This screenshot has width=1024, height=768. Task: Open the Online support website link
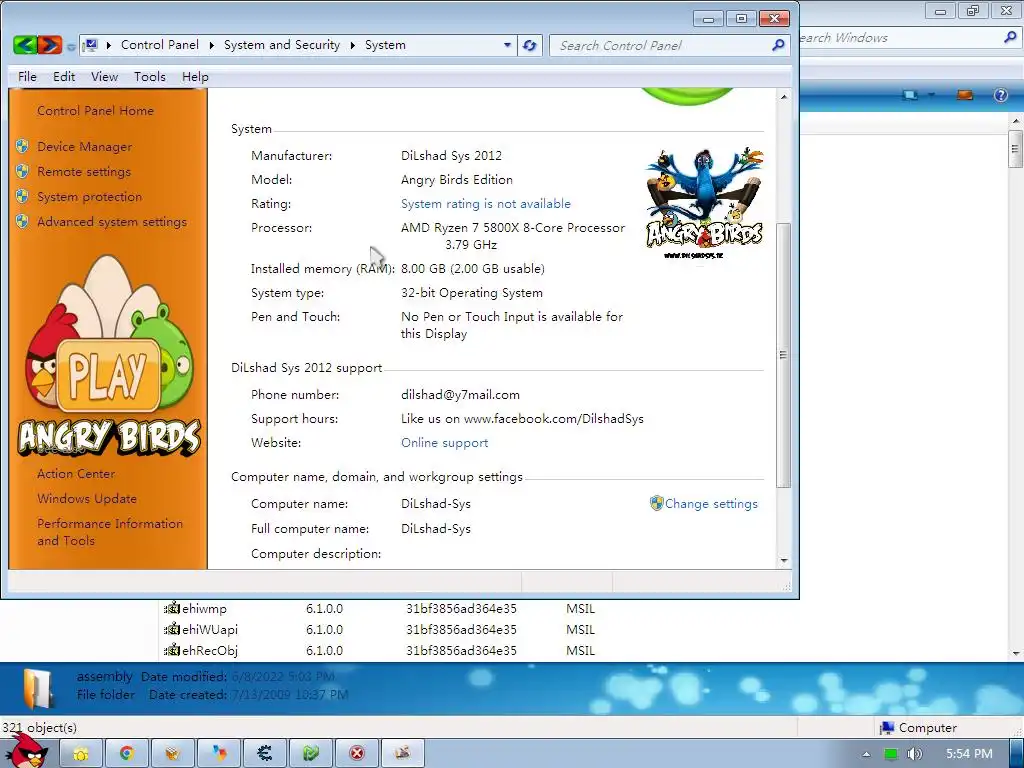[444, 443]
